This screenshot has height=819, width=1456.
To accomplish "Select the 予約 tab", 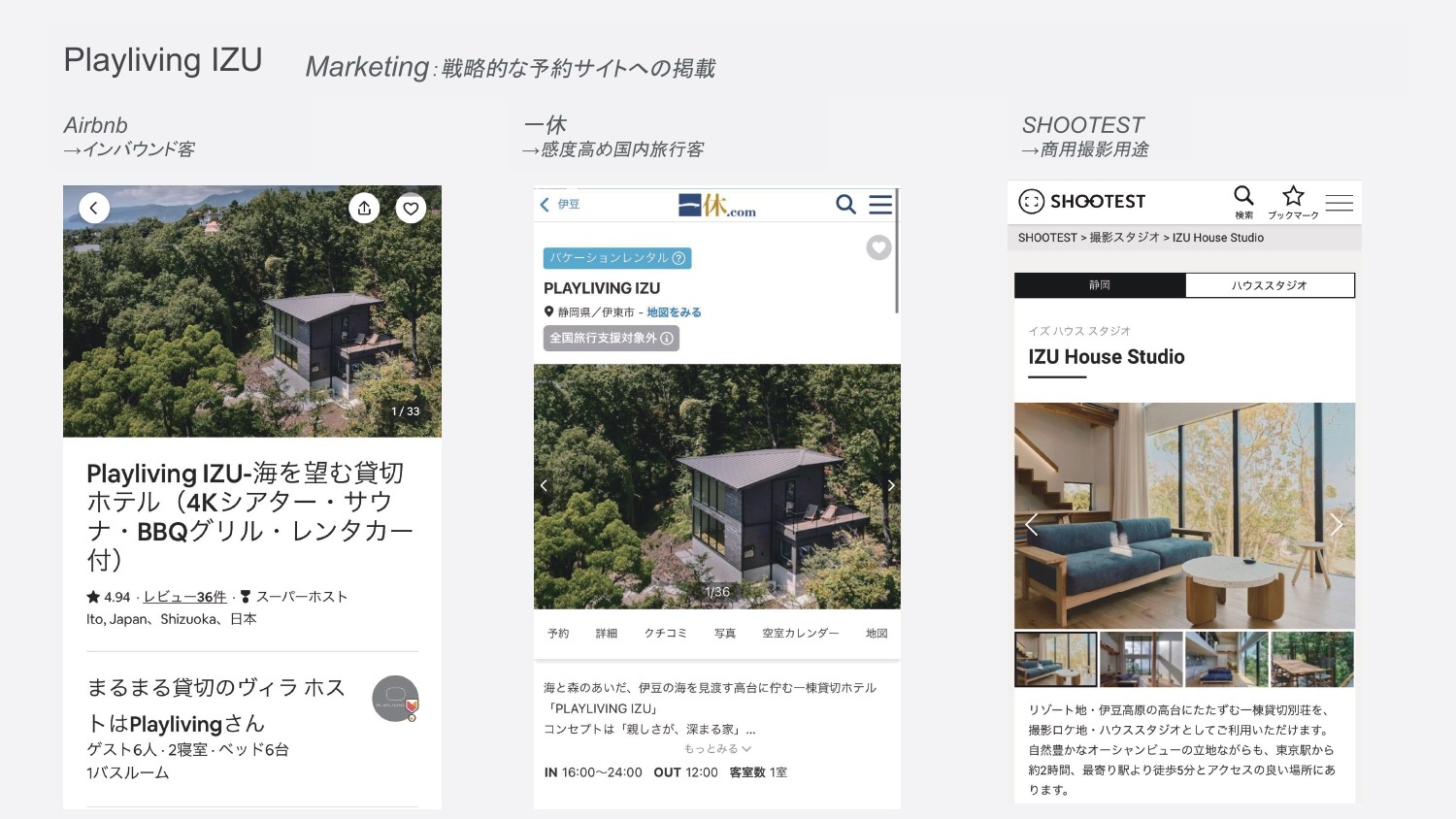I will tap(558, 633).
